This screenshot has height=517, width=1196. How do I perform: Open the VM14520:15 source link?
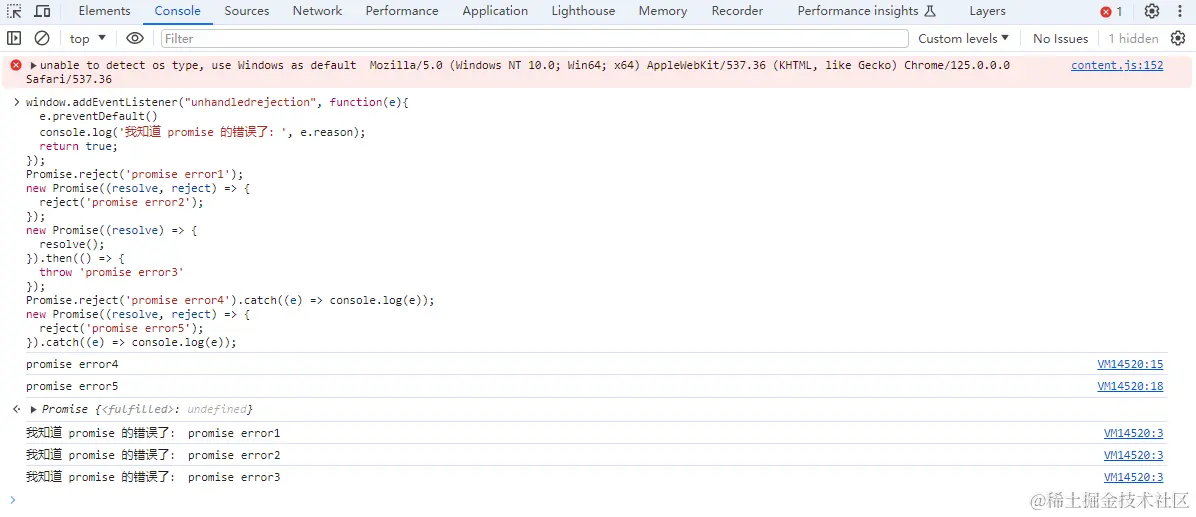click(1130, 364)
